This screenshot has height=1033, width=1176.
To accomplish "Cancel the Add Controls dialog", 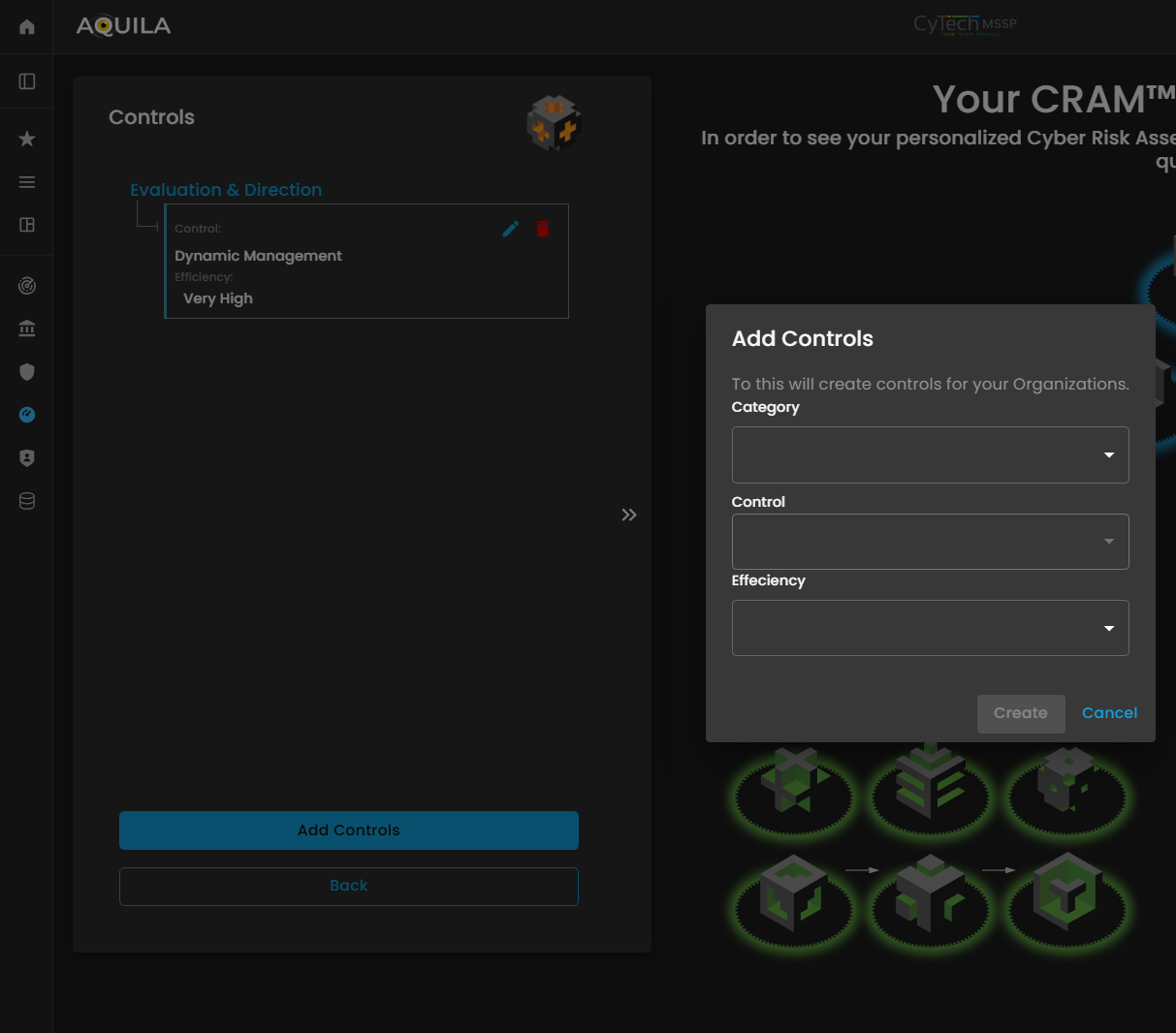I will tap(1109, 713).
